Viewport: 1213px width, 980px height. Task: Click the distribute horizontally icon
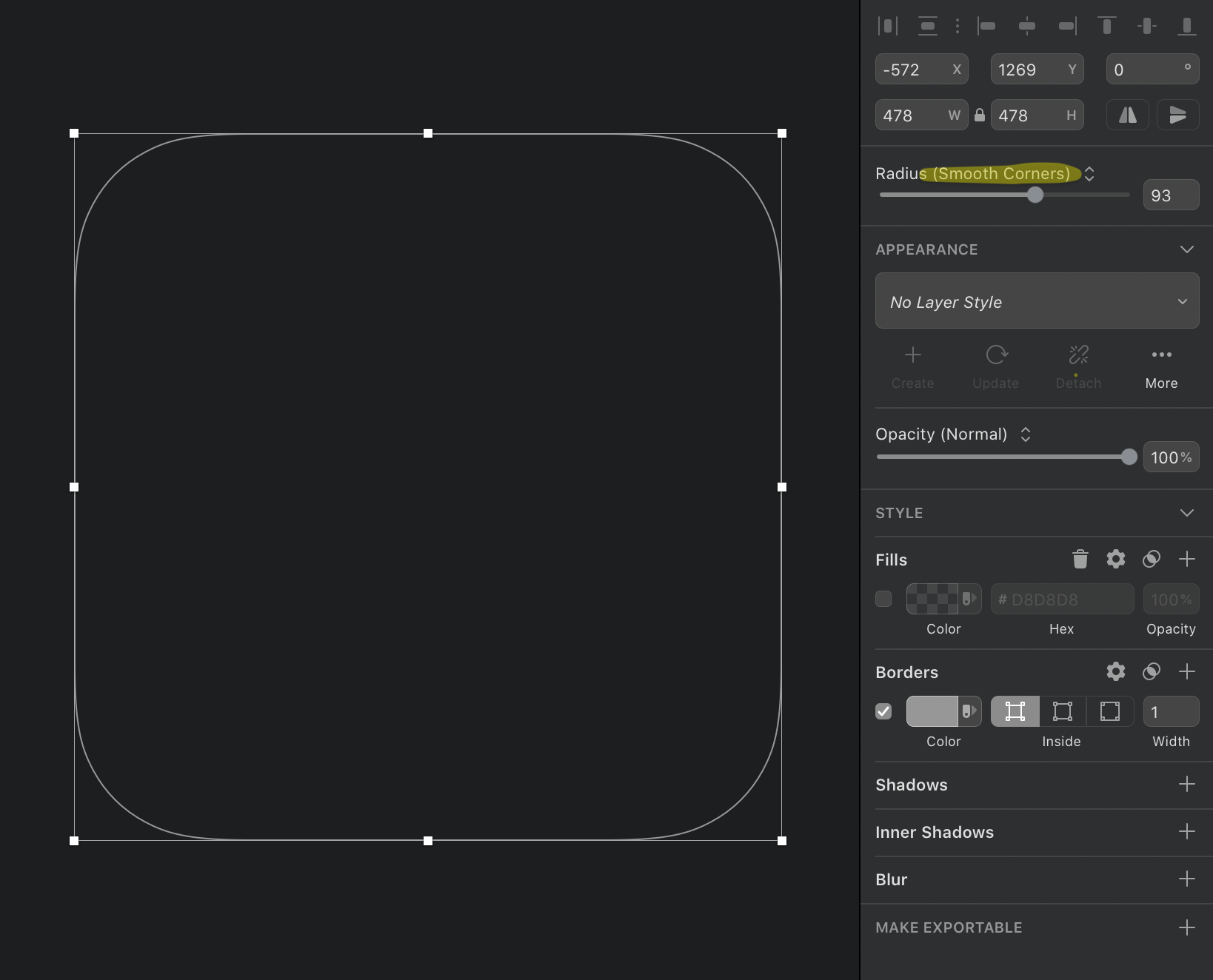pyautogui.click(x=887, y=26)
